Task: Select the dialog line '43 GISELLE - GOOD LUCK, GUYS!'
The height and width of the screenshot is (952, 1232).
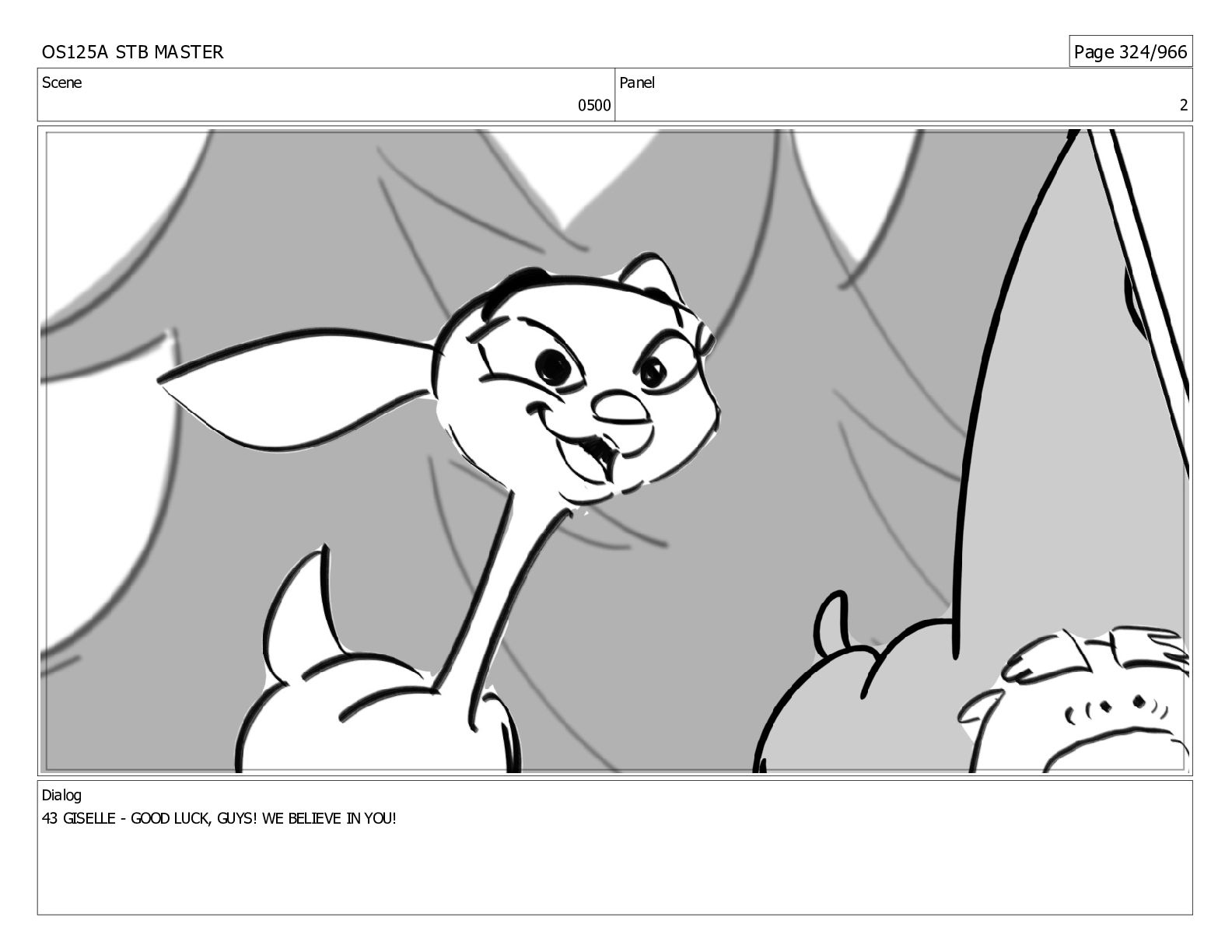Action: click(x=149, y=818)
